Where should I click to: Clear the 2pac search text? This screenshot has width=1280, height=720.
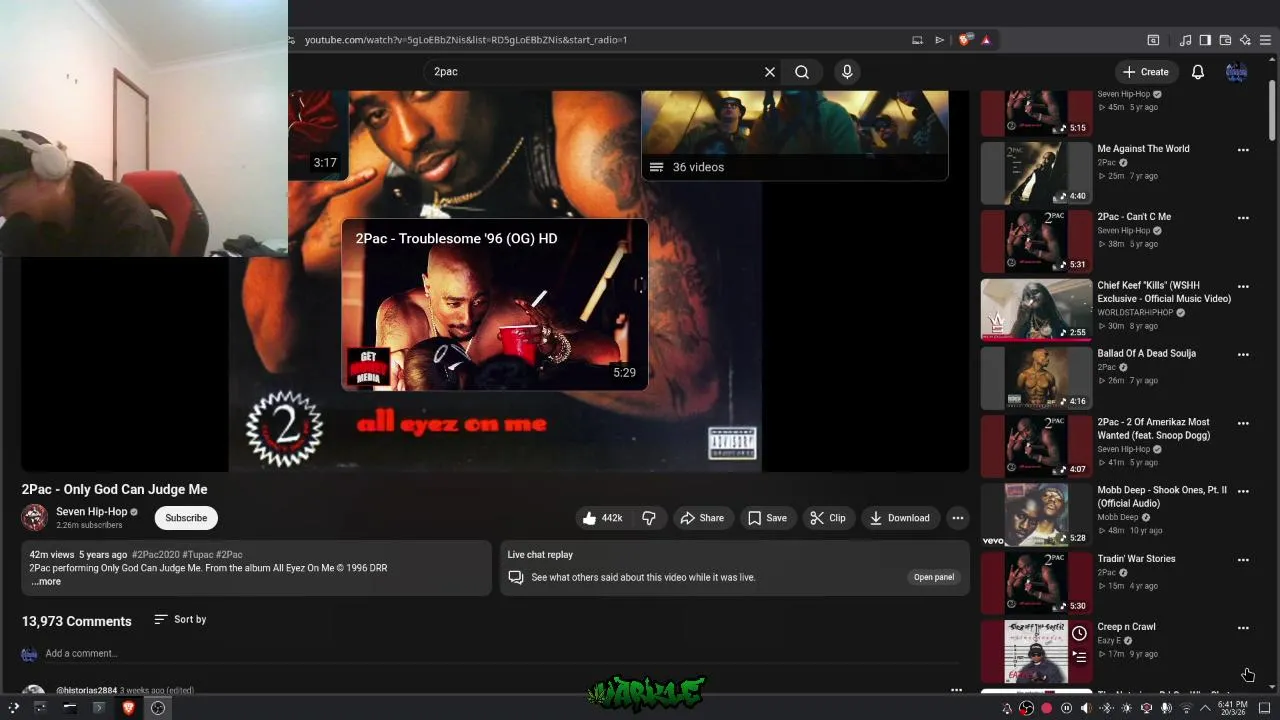tap(769, 72)
